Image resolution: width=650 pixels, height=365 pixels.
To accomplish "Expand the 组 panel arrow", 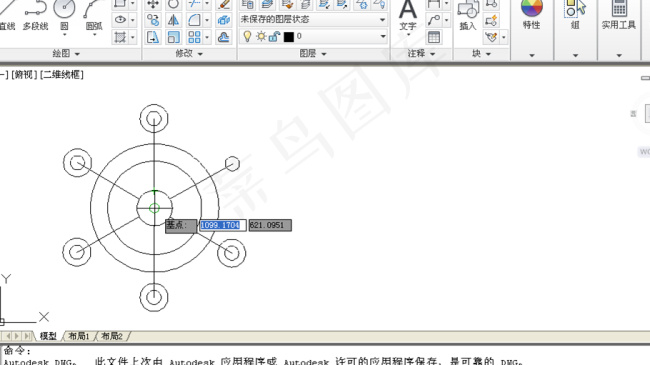I will pos(575,55).
